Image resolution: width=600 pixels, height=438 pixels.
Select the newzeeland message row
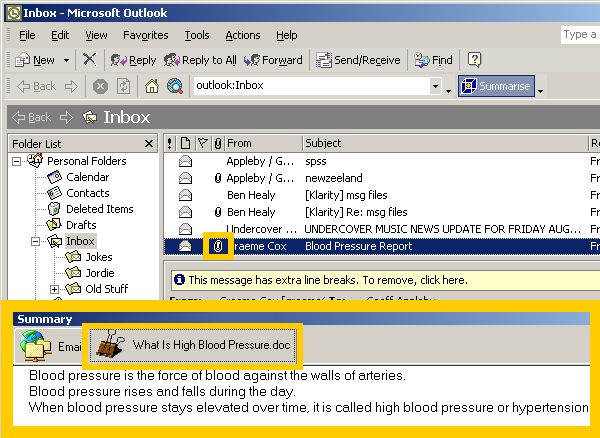tap(382, 178)
